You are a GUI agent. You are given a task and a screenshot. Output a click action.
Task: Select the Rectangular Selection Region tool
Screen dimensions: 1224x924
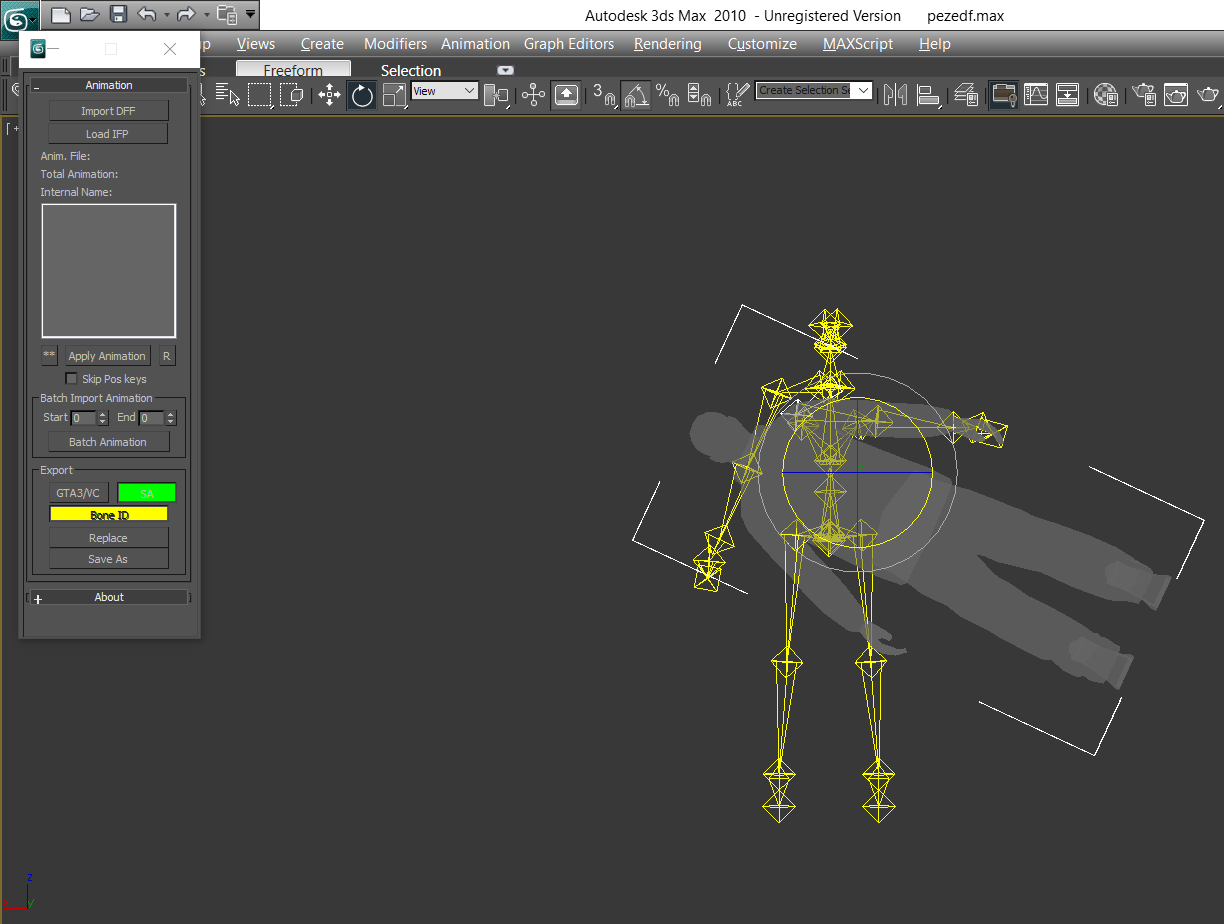pos(259,95)
